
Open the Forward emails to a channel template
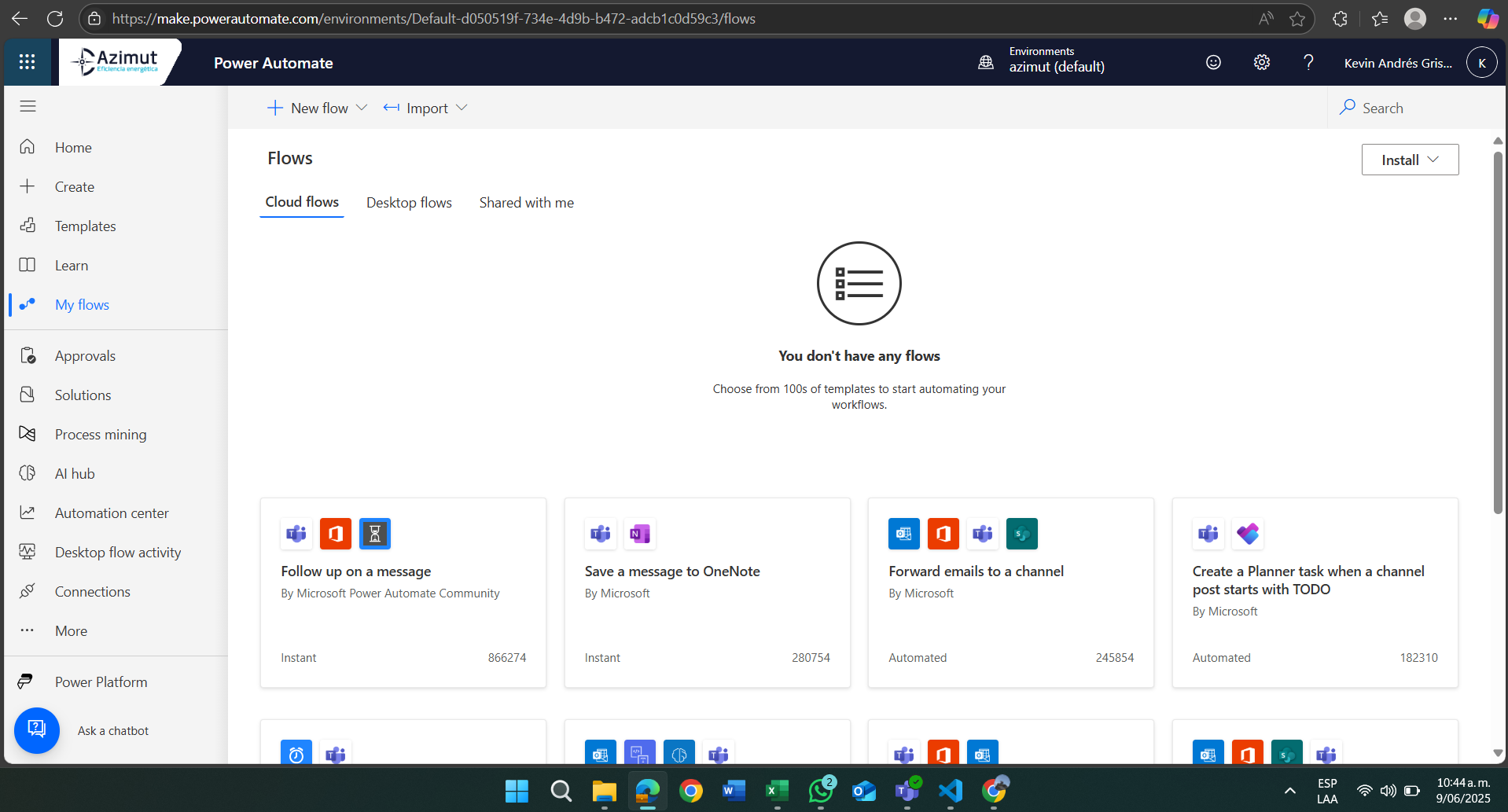[x=1011, y=593]
